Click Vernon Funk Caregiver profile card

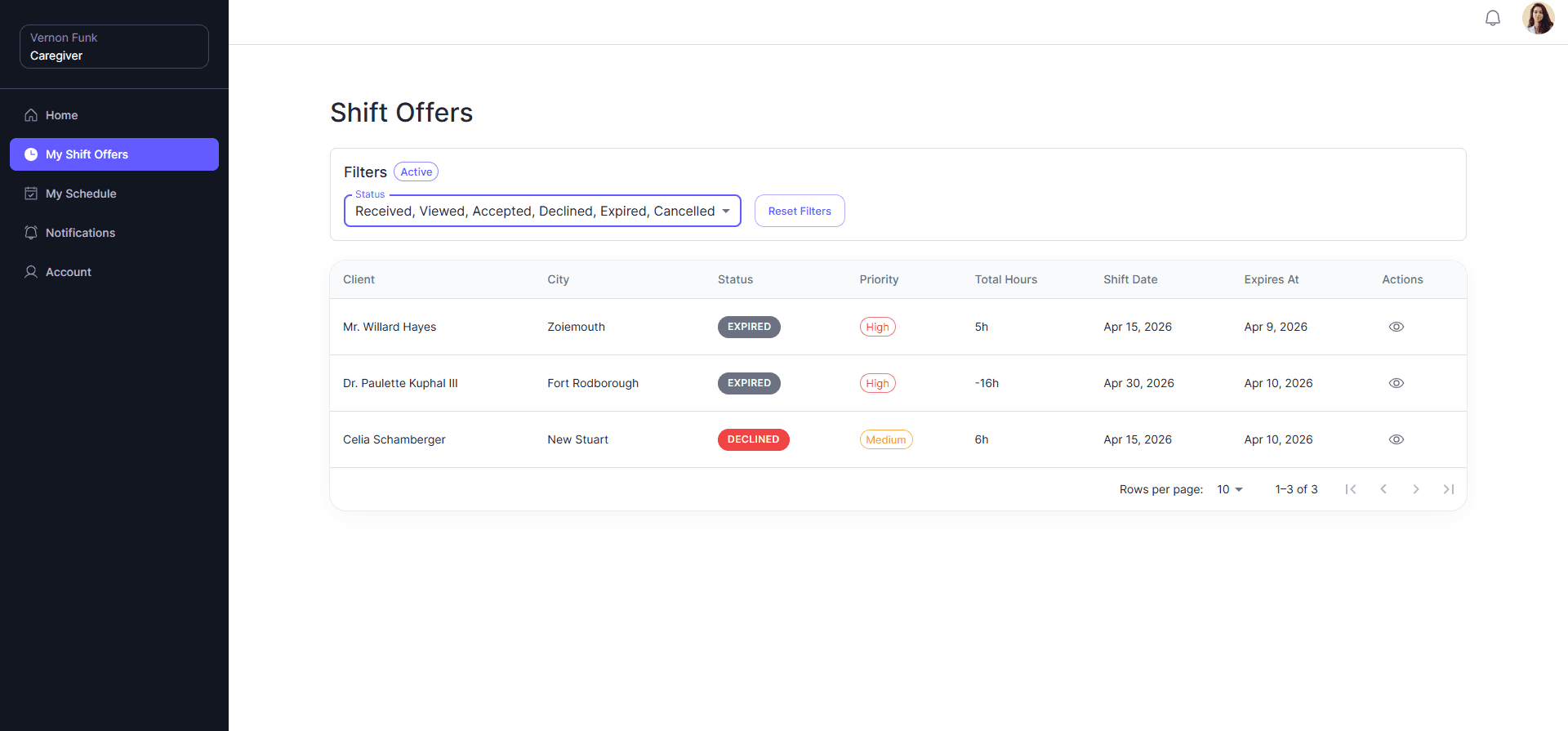(114, 47)
